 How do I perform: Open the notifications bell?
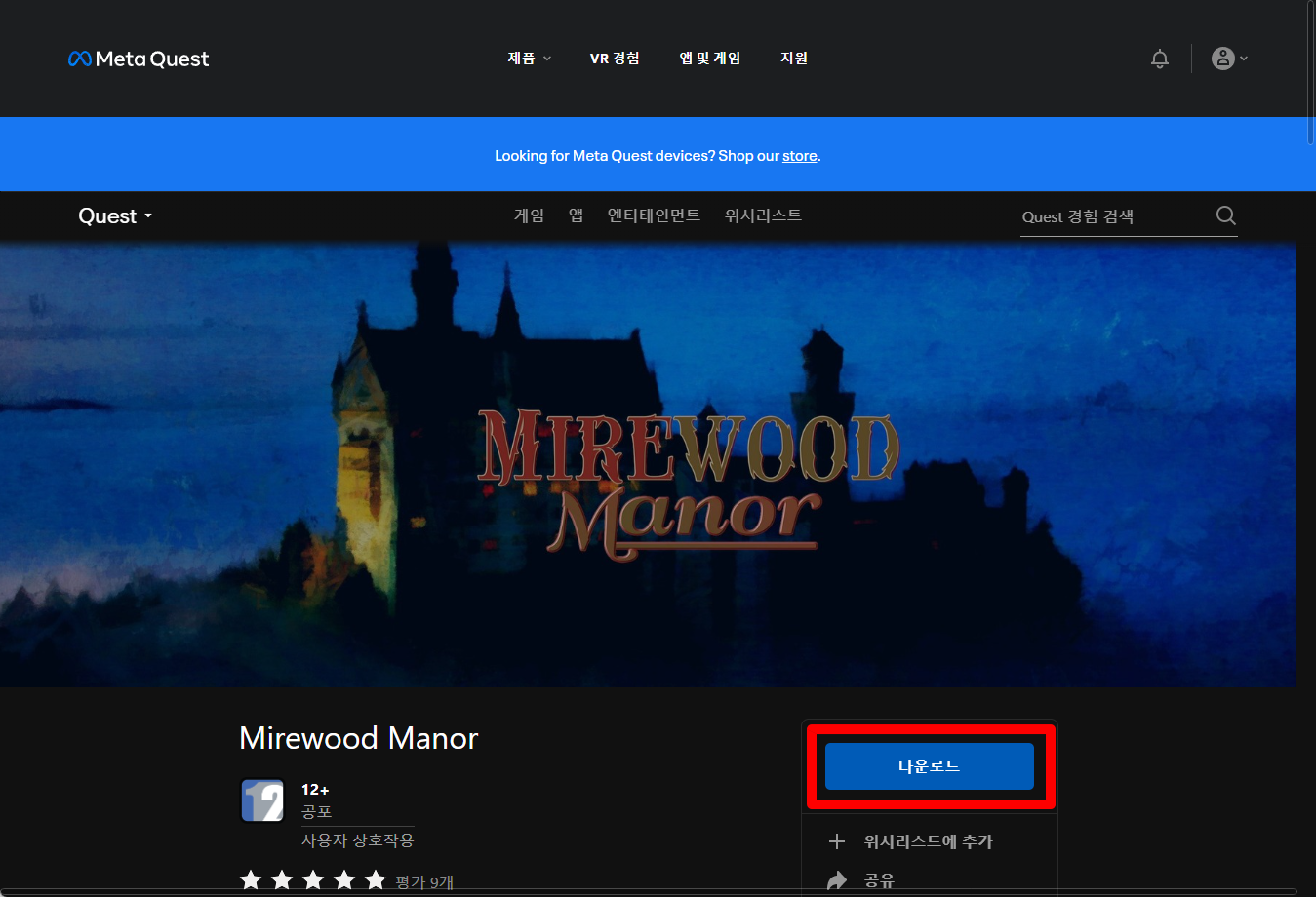1160,58
